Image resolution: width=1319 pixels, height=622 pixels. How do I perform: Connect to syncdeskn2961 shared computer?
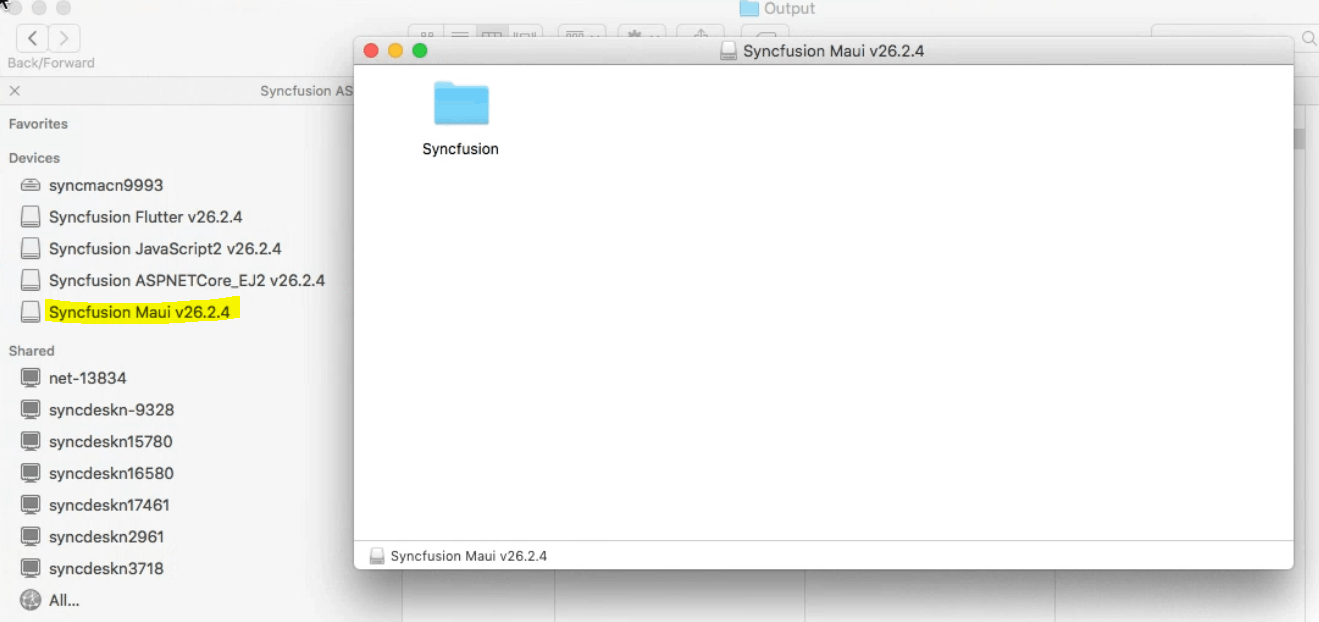tap(106, 537)
